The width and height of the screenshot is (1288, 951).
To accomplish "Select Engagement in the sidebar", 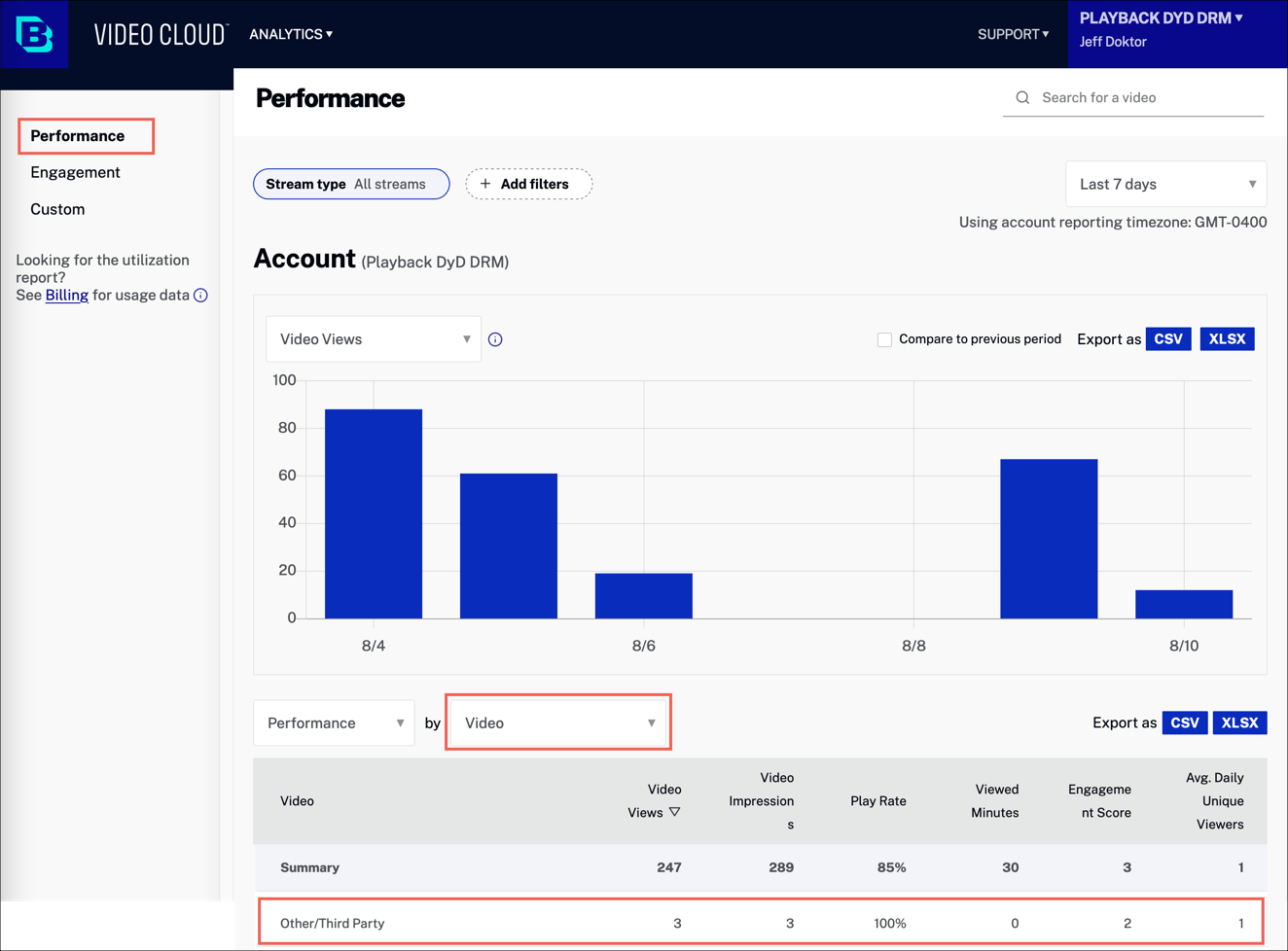I will pyautogui.click(x=75, y=172).
